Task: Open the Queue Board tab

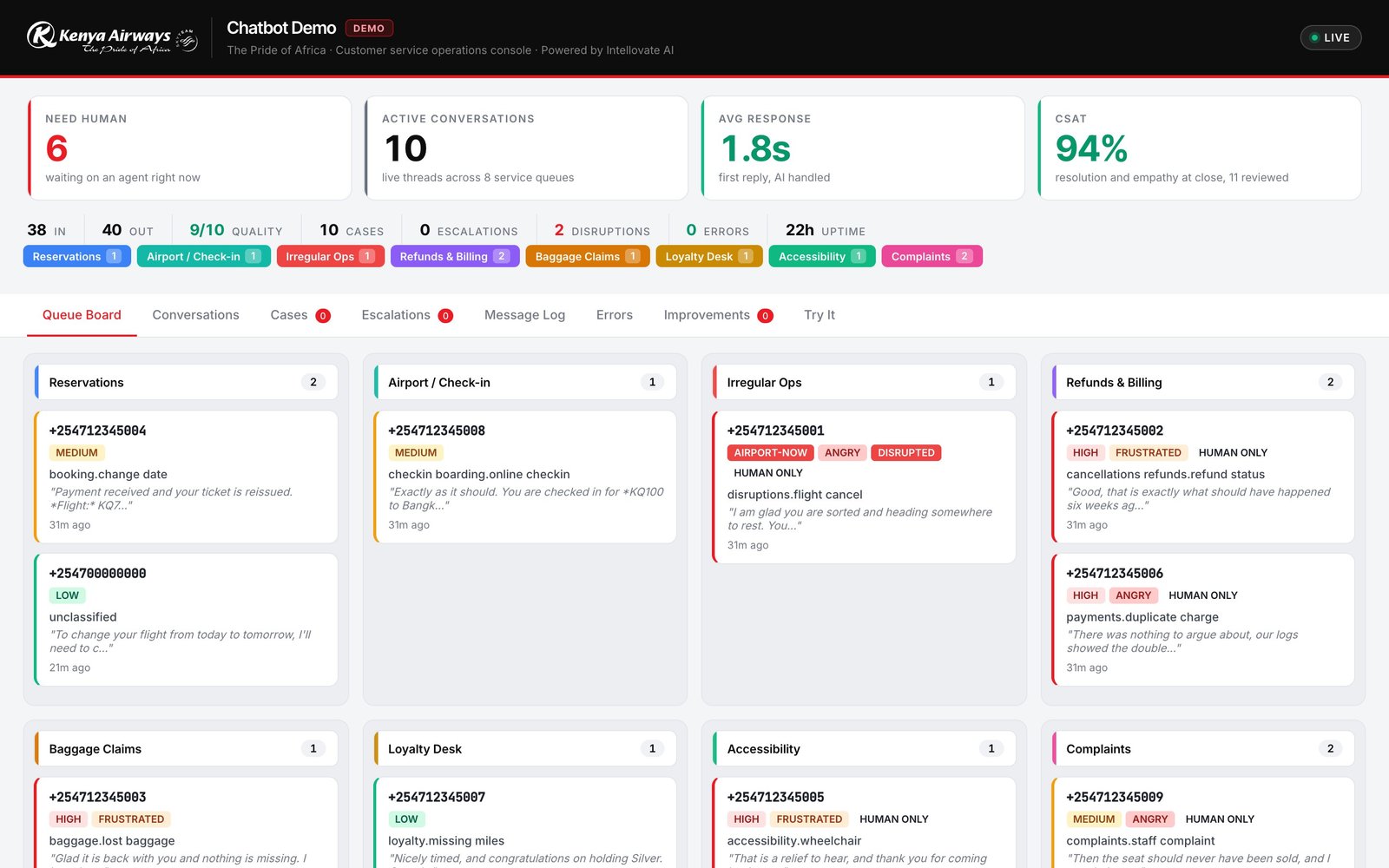Action: tap(82, 315)
